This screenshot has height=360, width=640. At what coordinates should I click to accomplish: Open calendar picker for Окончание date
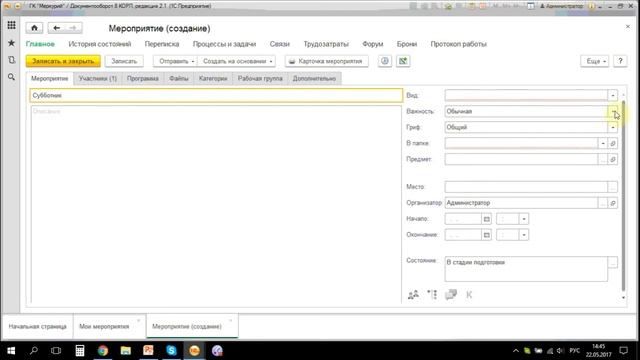[x=487, y=235]
